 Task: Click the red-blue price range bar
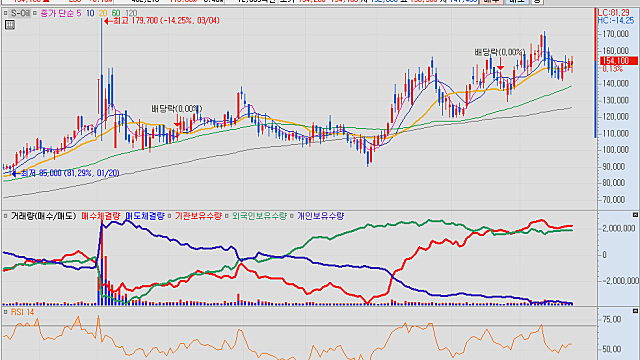[x=596, y=73]
